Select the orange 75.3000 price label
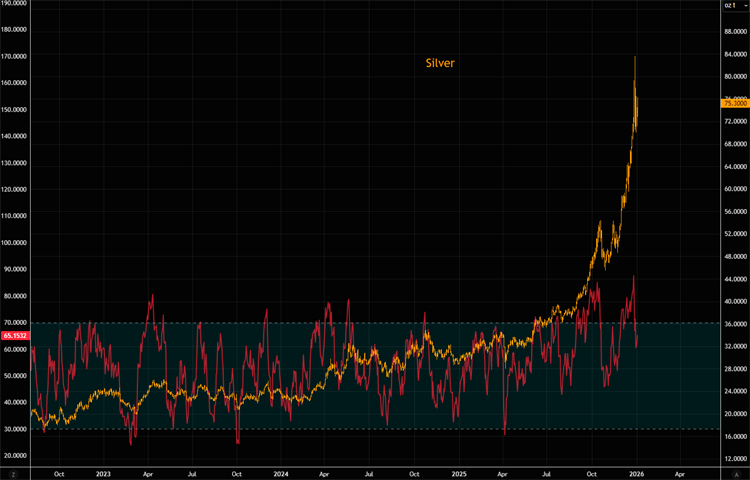Screen dimensions: 750x480 tap(734, 103)
